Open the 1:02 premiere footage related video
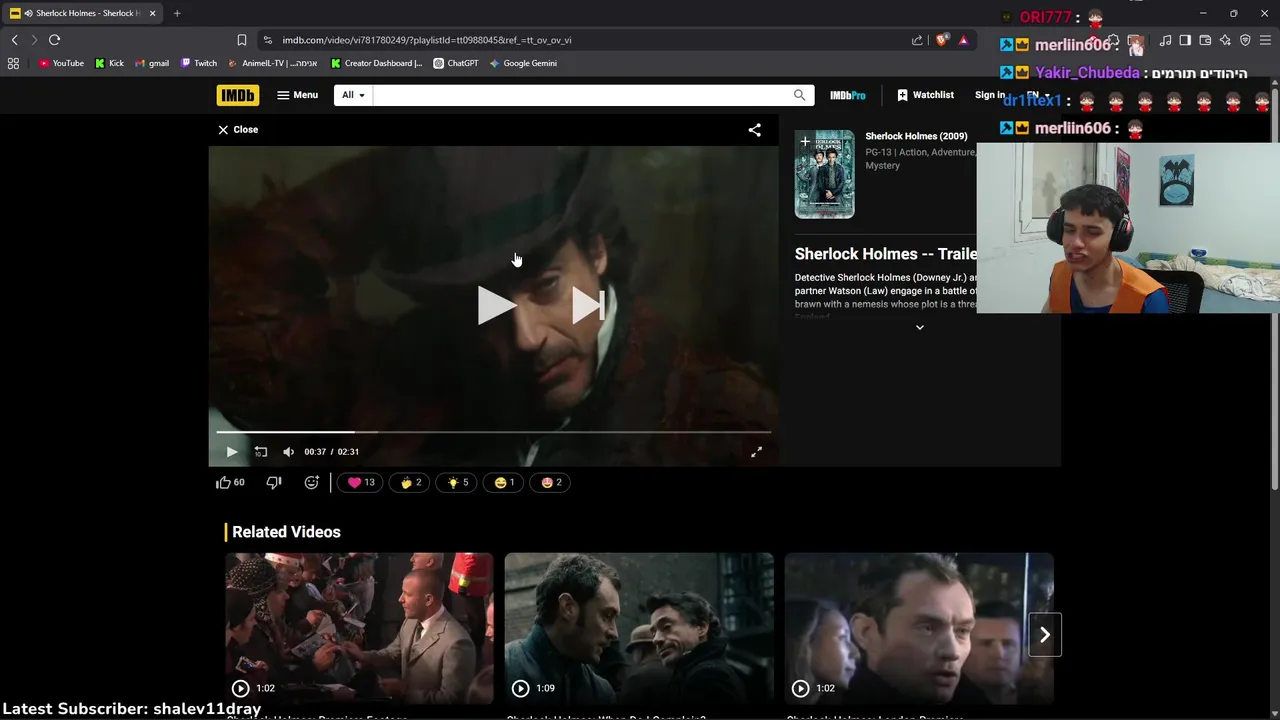The image size is (1280, 720). tap(359, 628)
